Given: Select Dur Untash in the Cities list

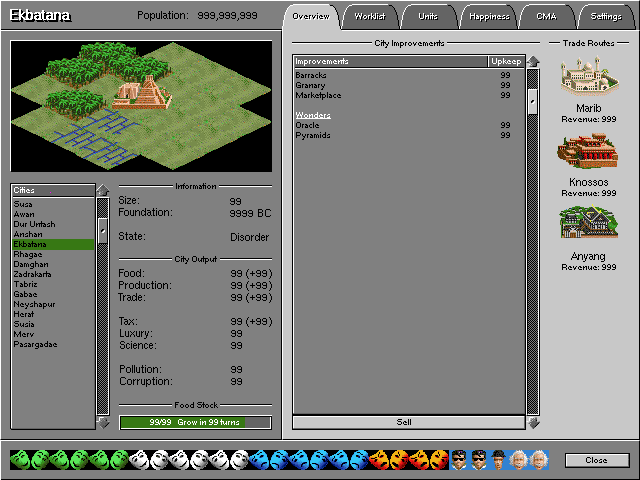Looking at the screenshot, I should click(53, 224).
